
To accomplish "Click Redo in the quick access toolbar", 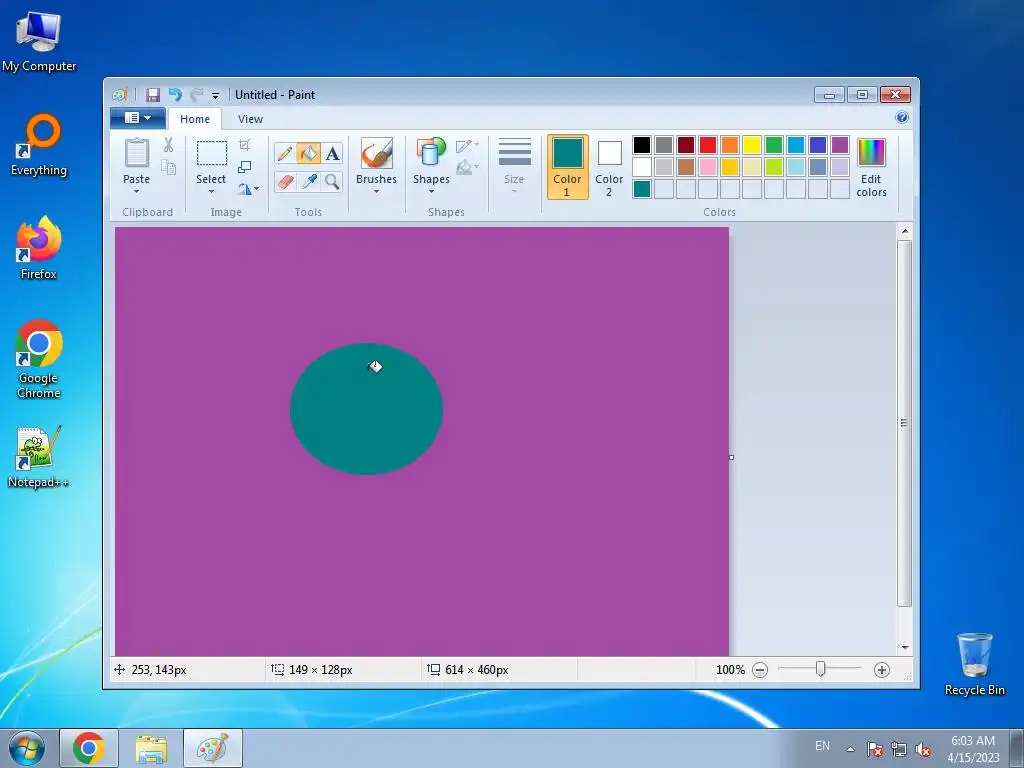I will (197, 95).
